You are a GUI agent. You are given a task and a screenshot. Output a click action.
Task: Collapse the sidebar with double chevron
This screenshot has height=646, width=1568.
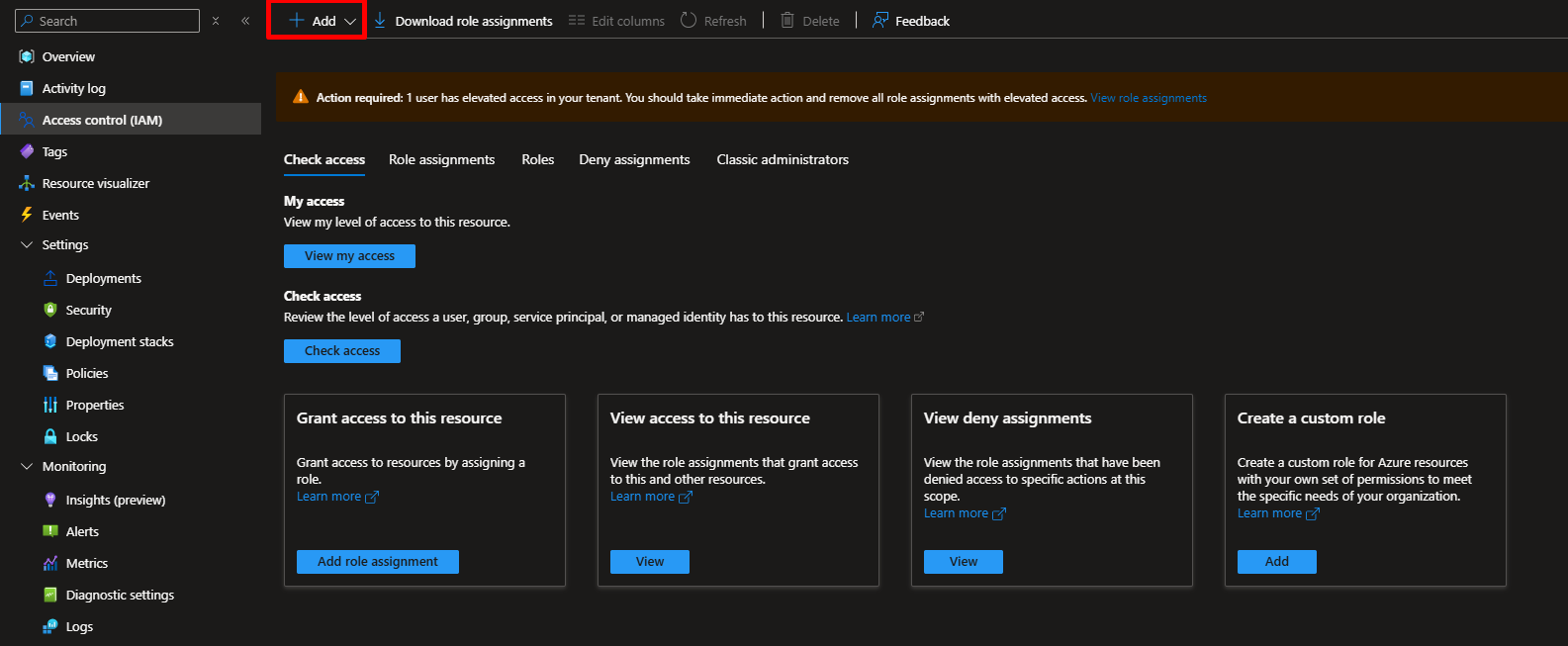[245, 21]
